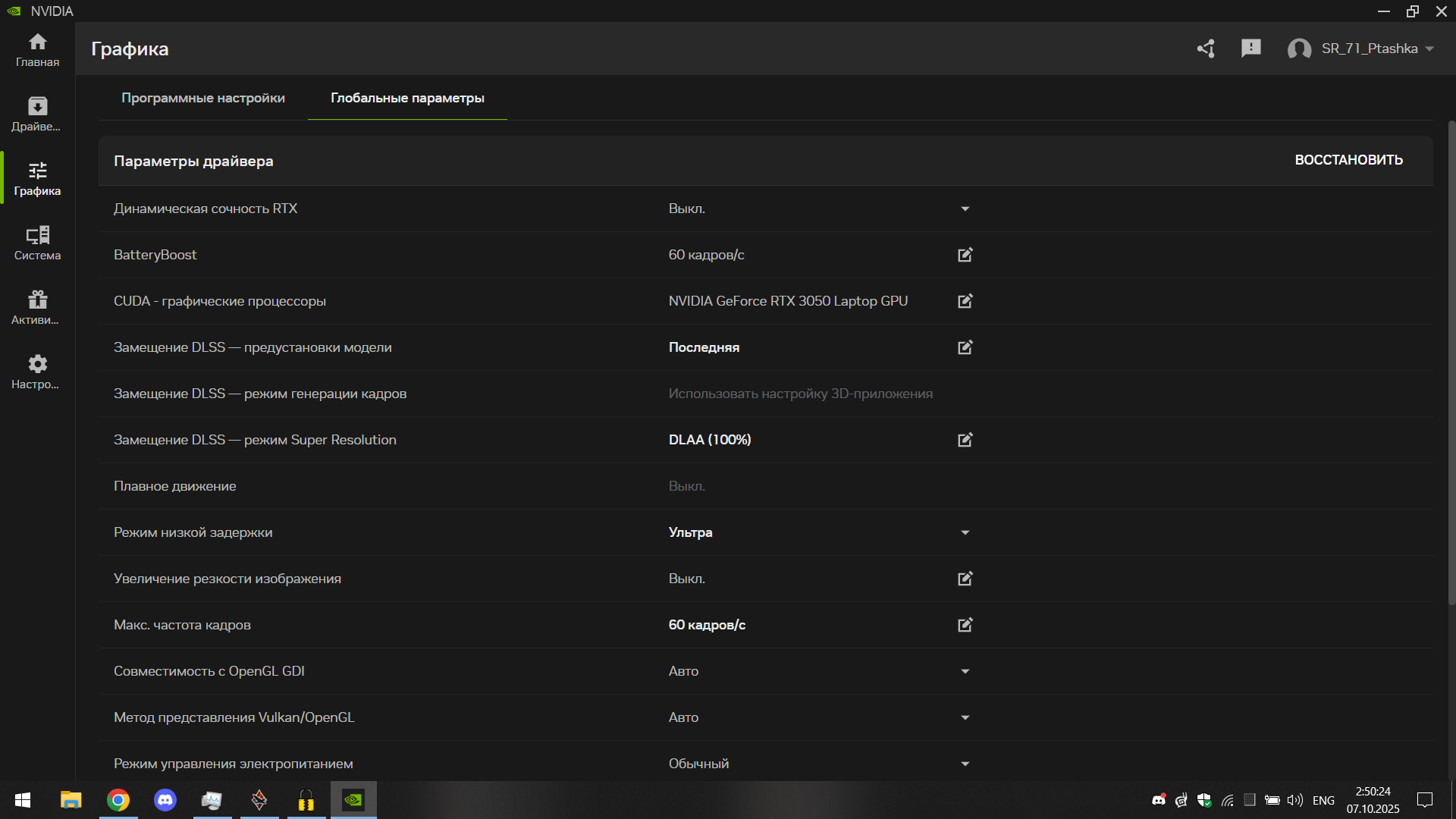
Task: Edit CUDA graphics processors setting
Action: coord(965,301)
